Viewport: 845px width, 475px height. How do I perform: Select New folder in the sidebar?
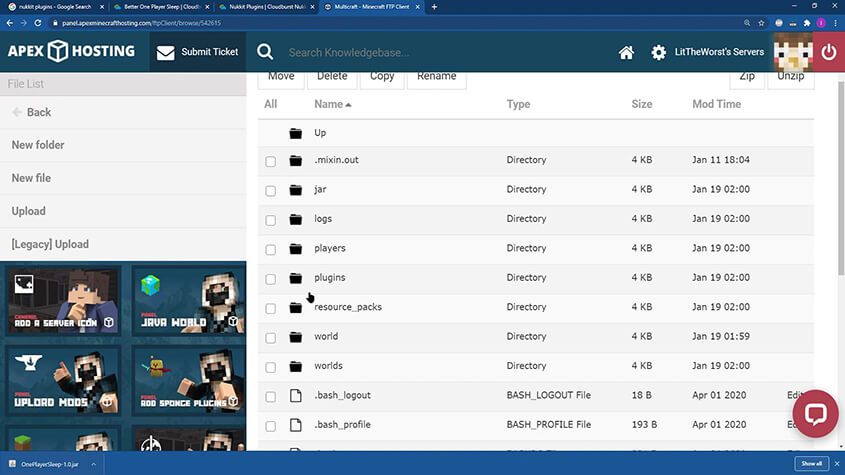tap(123, 145)
